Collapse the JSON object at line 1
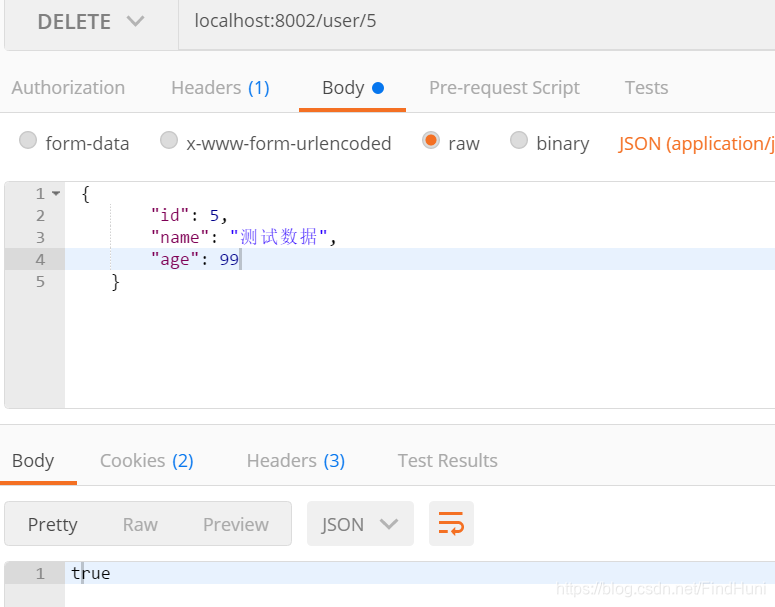The image size is (775, 607). 56,193
